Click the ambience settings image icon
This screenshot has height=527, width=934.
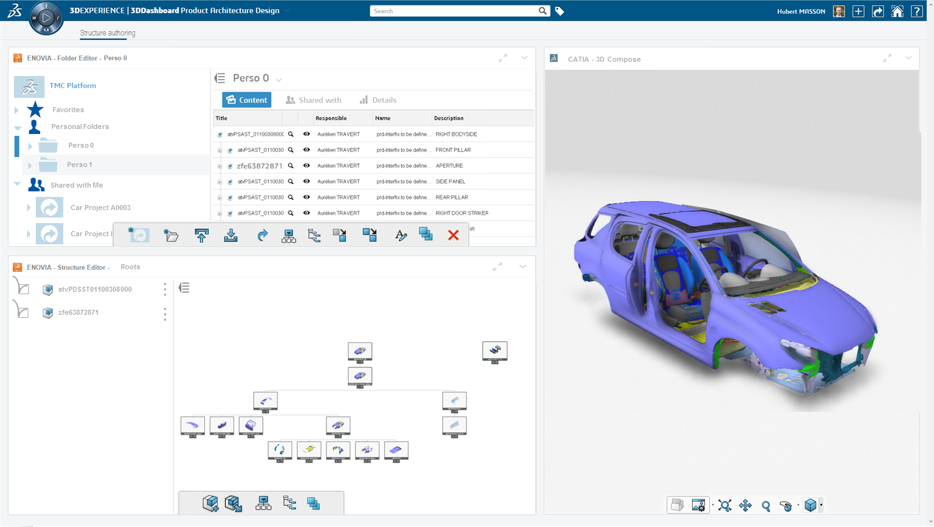699,505
